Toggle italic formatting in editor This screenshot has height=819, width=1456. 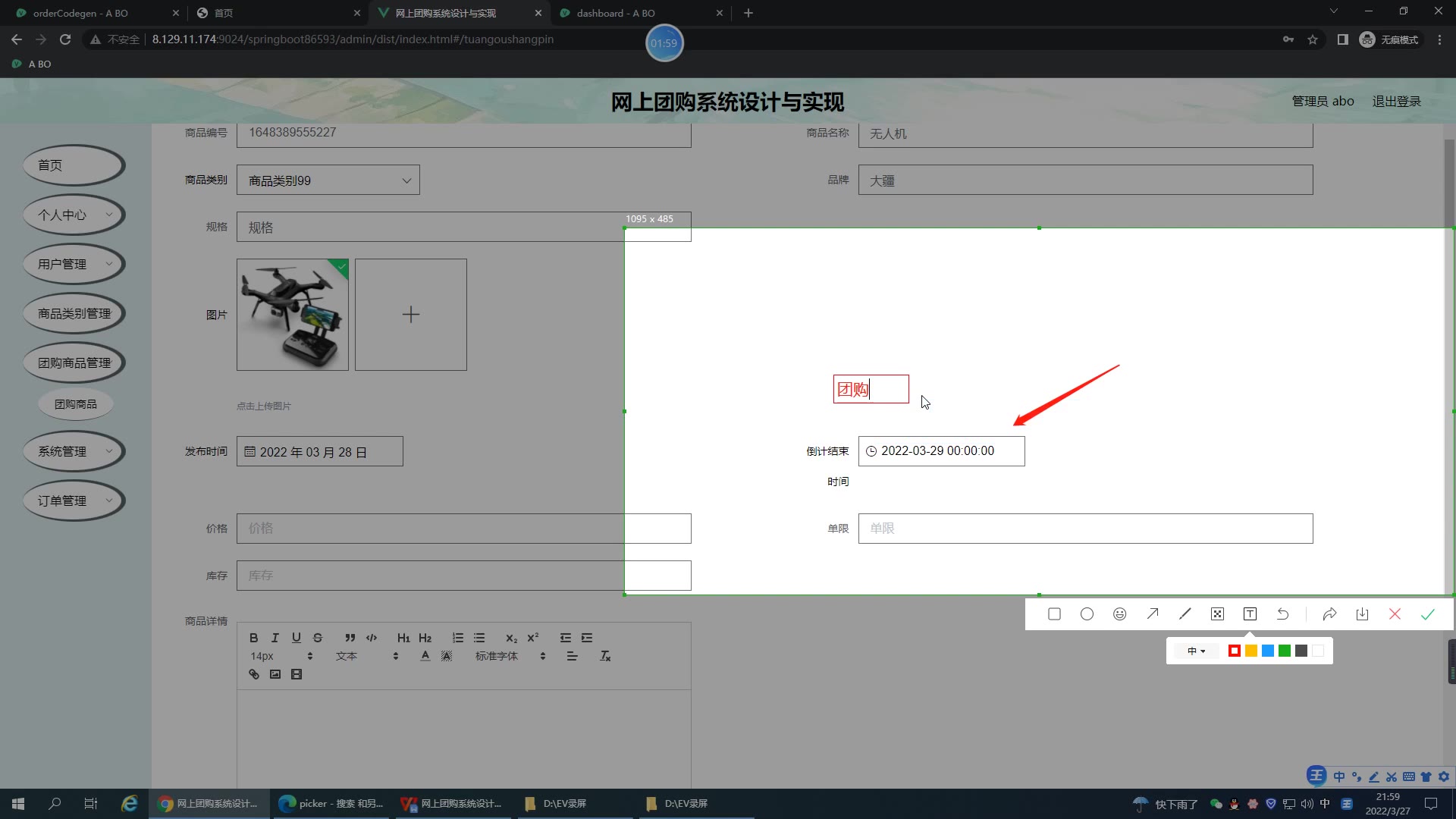pos(275,638)
